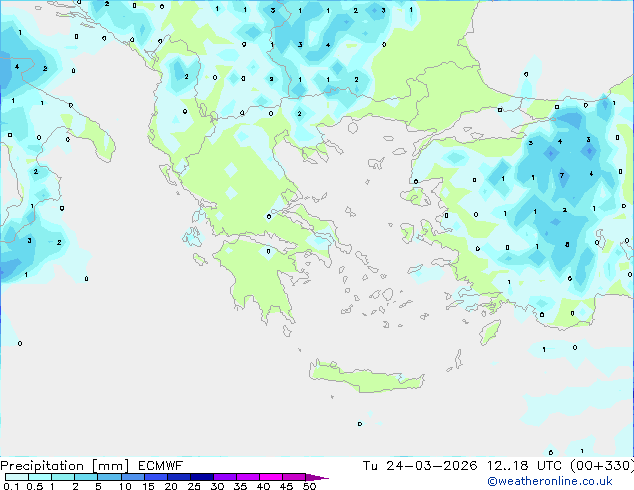
Task: Click the '12..18 UTC' time range
Action: 524,466
